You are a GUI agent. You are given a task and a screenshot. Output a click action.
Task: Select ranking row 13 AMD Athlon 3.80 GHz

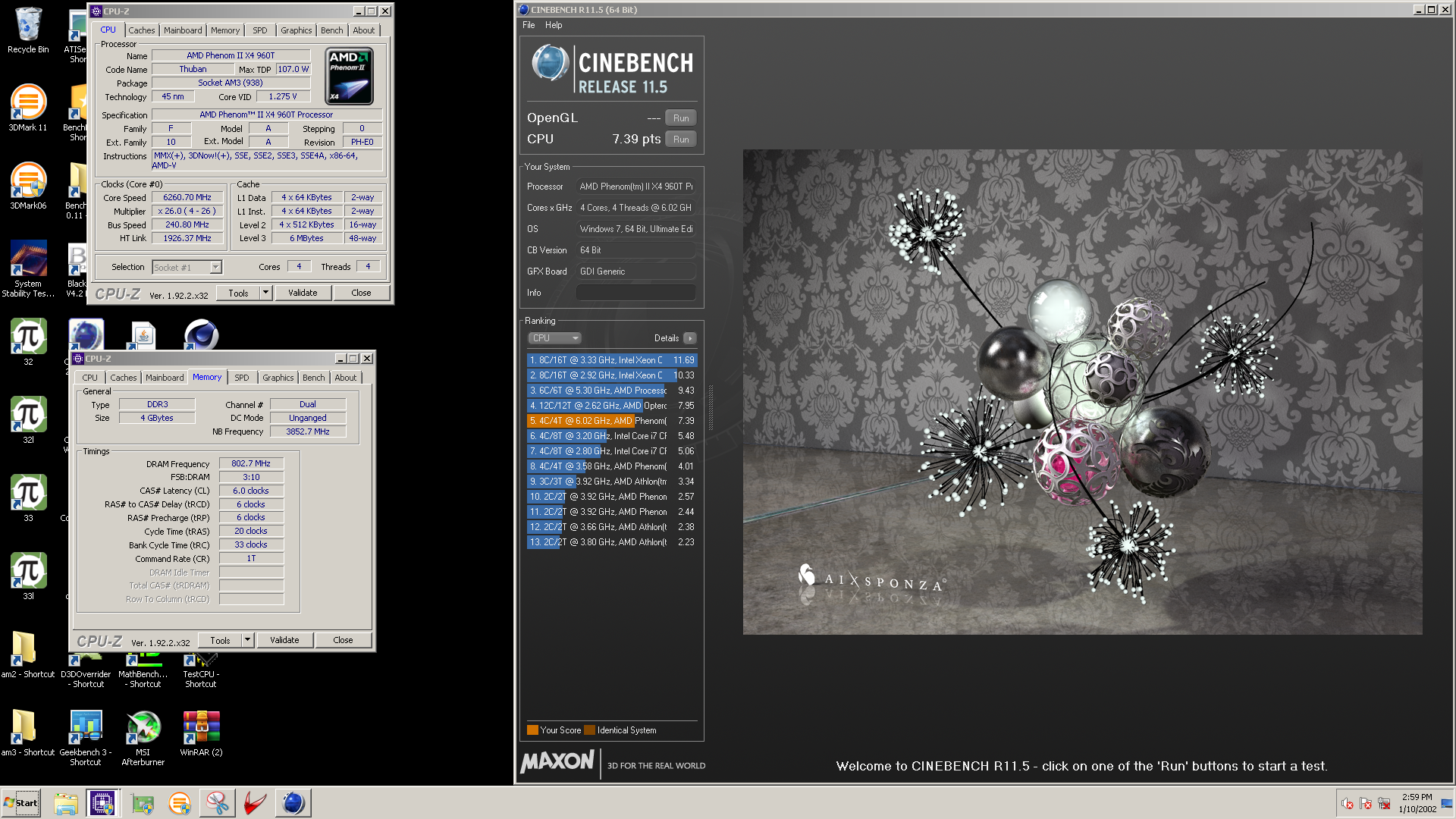tap(612, 542)
